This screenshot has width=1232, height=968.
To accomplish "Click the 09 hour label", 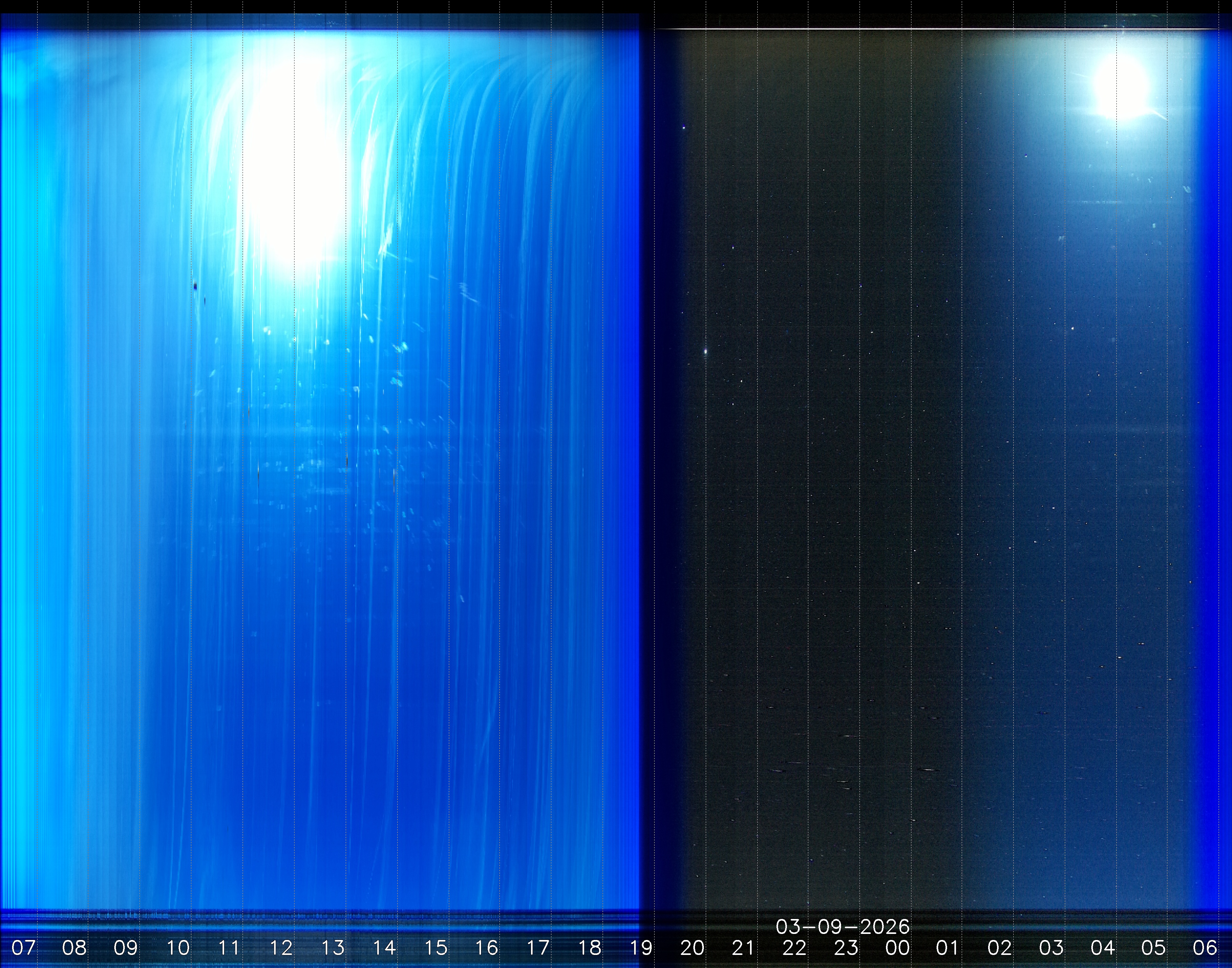I will tap(126, 948).
